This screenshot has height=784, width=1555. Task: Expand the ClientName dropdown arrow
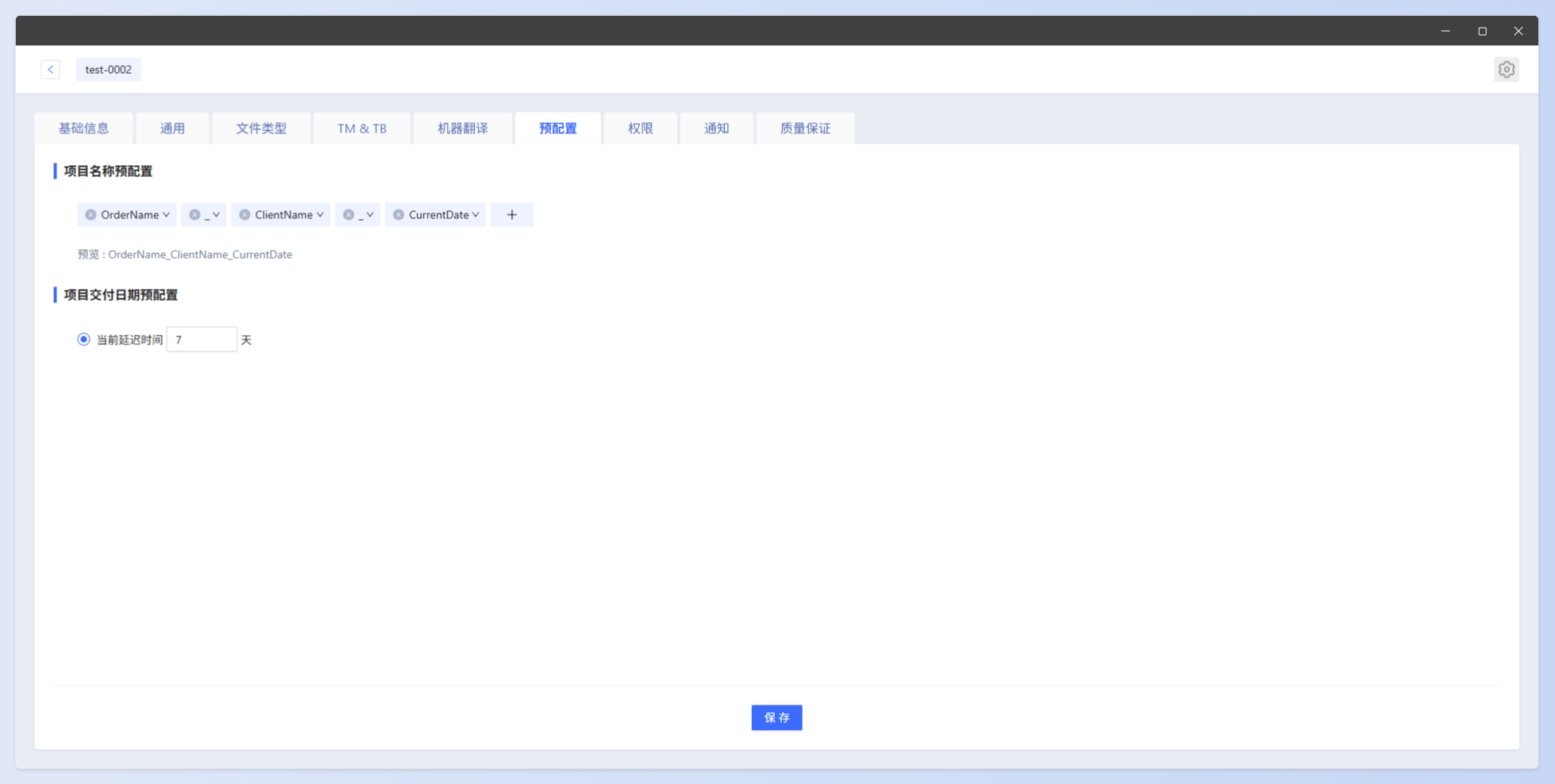pyautogui.click(x=320, y=214)
